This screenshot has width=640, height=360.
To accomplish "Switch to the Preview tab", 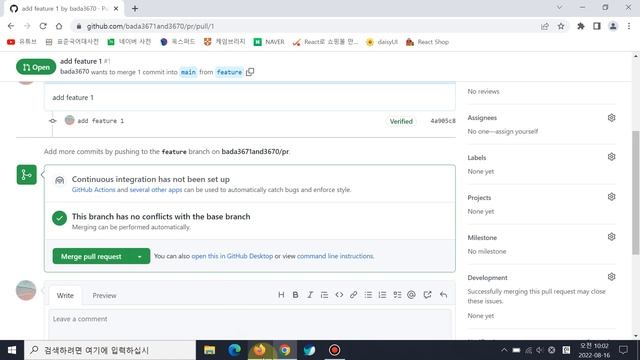I will 104,296.
